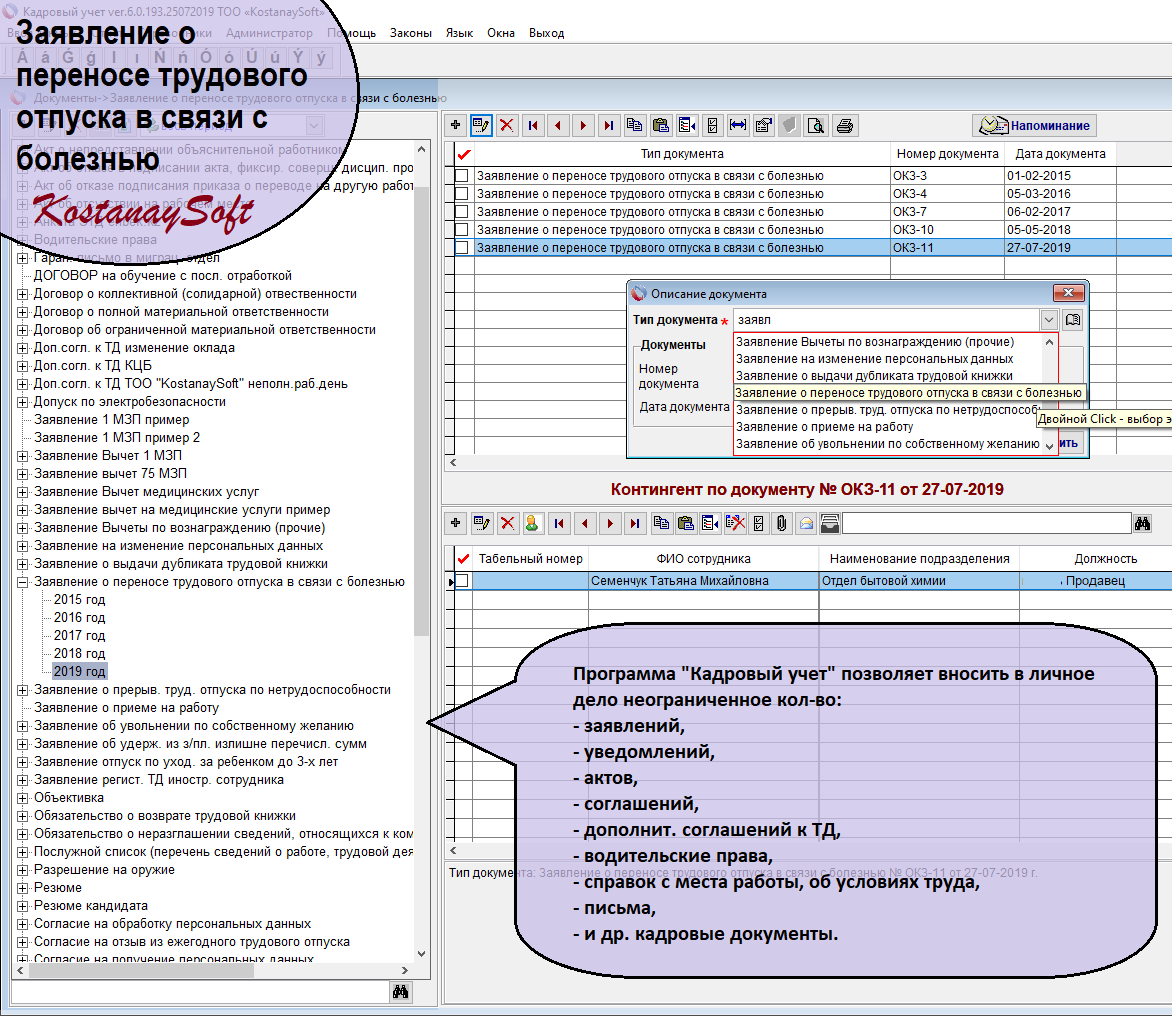Click the envelope mail icon in contingent toolbar

click(806, 523)
